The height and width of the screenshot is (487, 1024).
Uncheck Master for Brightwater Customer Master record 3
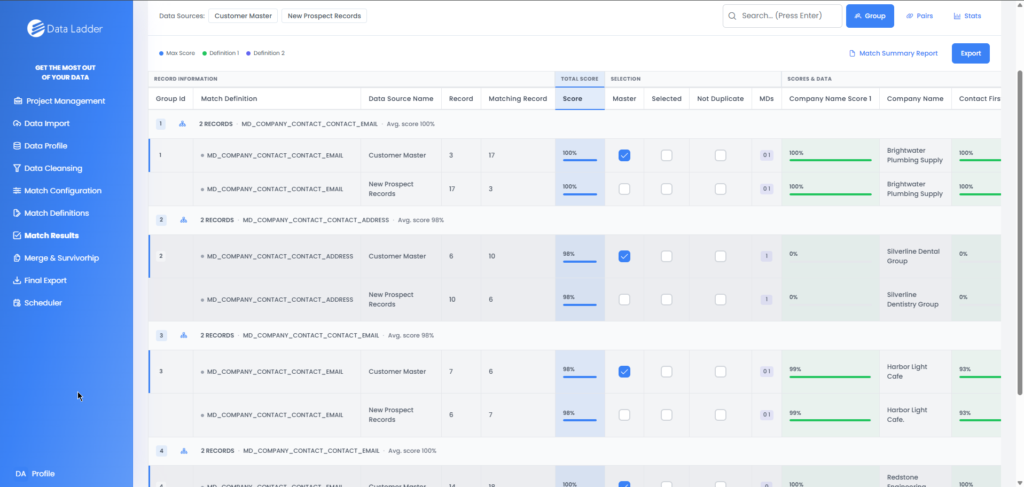624,155
